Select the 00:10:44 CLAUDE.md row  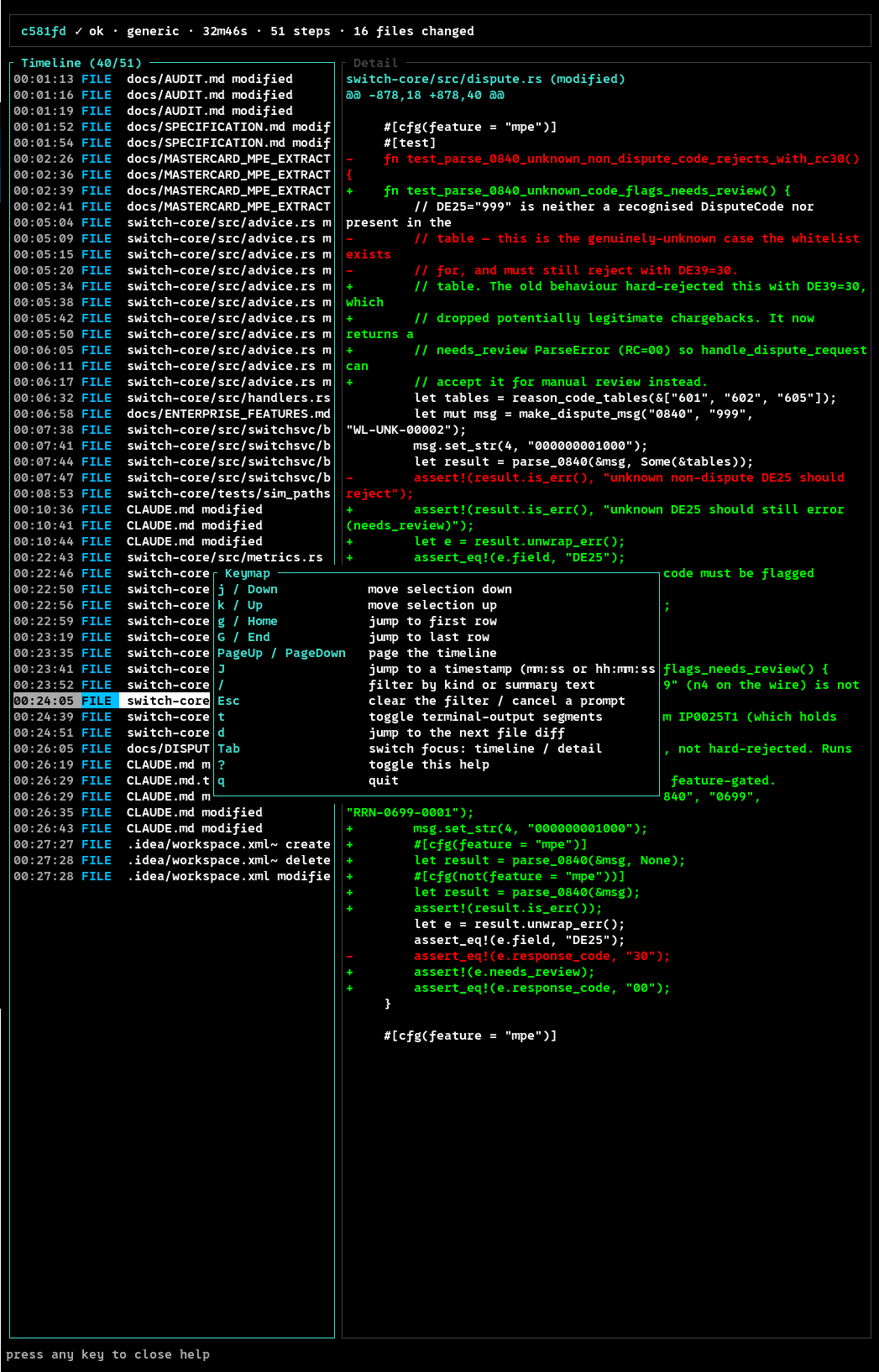point(172,541)
